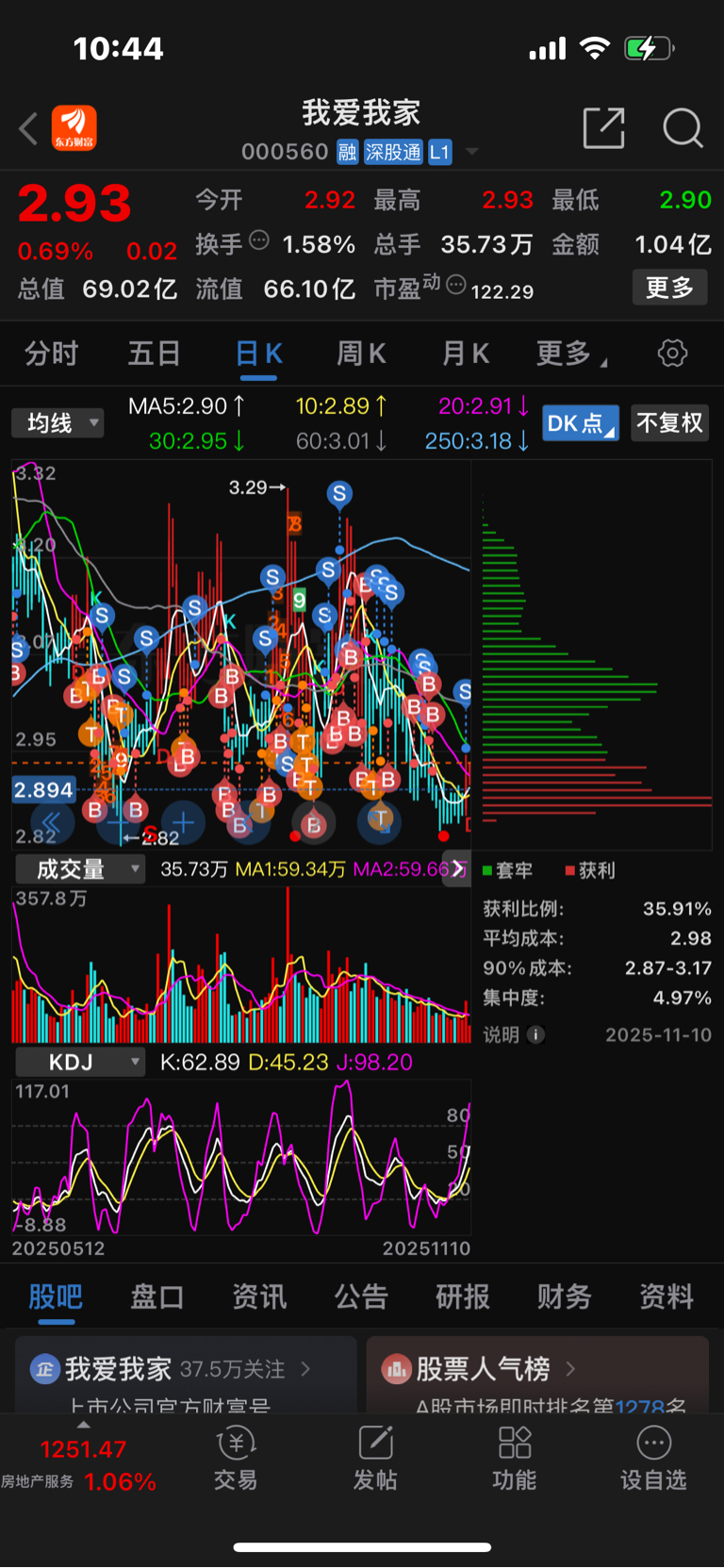Tap the current price 2.93
Viewport: 724px width, 1568px height.
point(74,204)
